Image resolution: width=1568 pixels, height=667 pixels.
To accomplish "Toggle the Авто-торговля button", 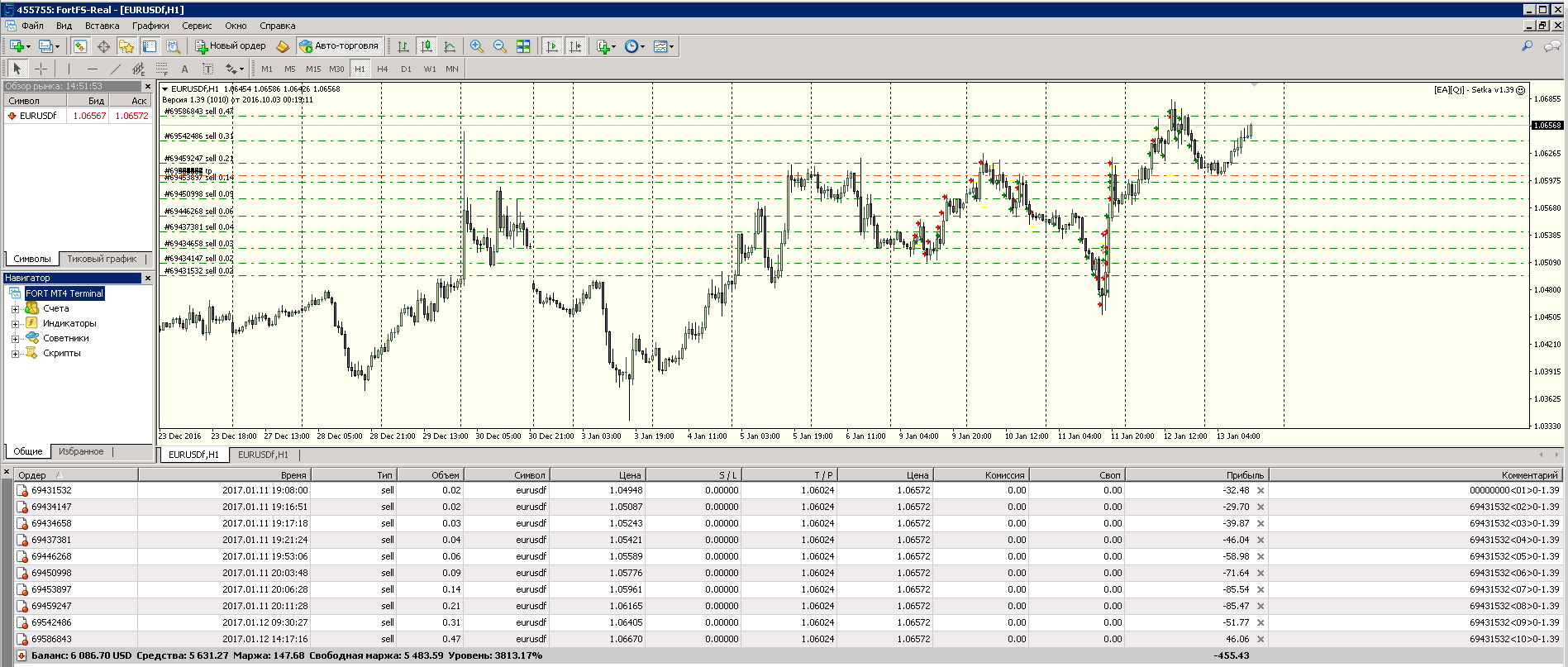I will [340, 46].
